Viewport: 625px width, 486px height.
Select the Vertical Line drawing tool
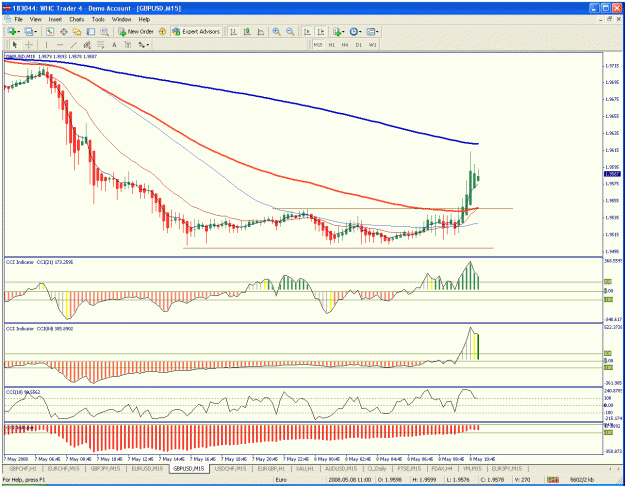click(46, 45)
